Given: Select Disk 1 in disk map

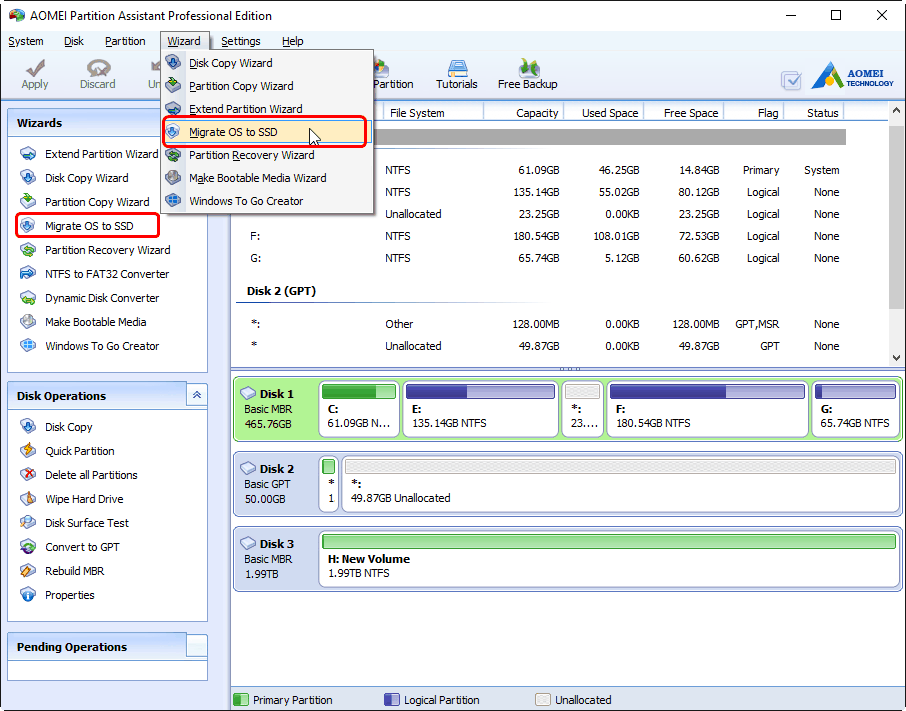Looking at the screenshot, I should coord(276,409).
